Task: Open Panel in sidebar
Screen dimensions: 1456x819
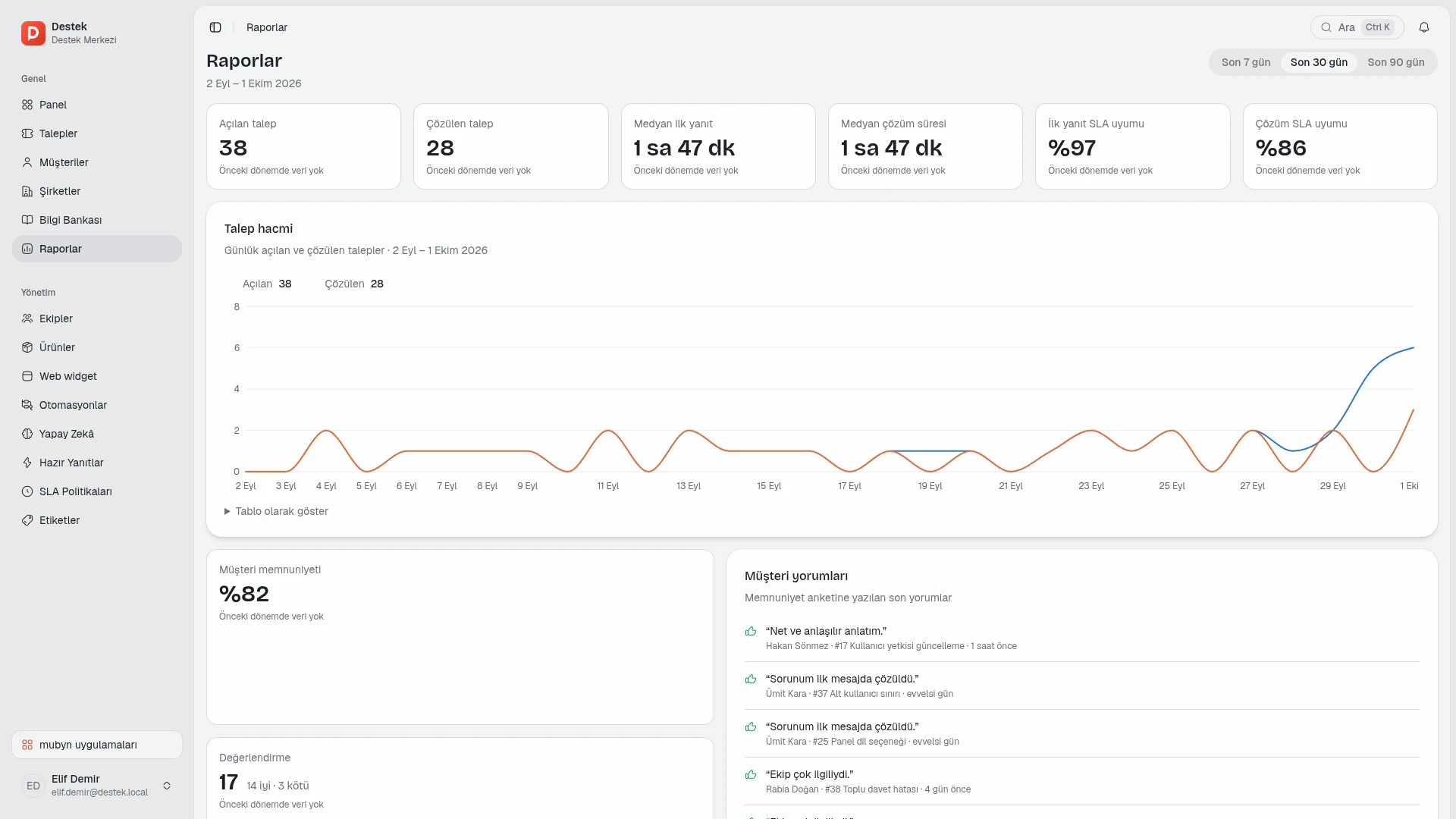Action: [97, 105]
